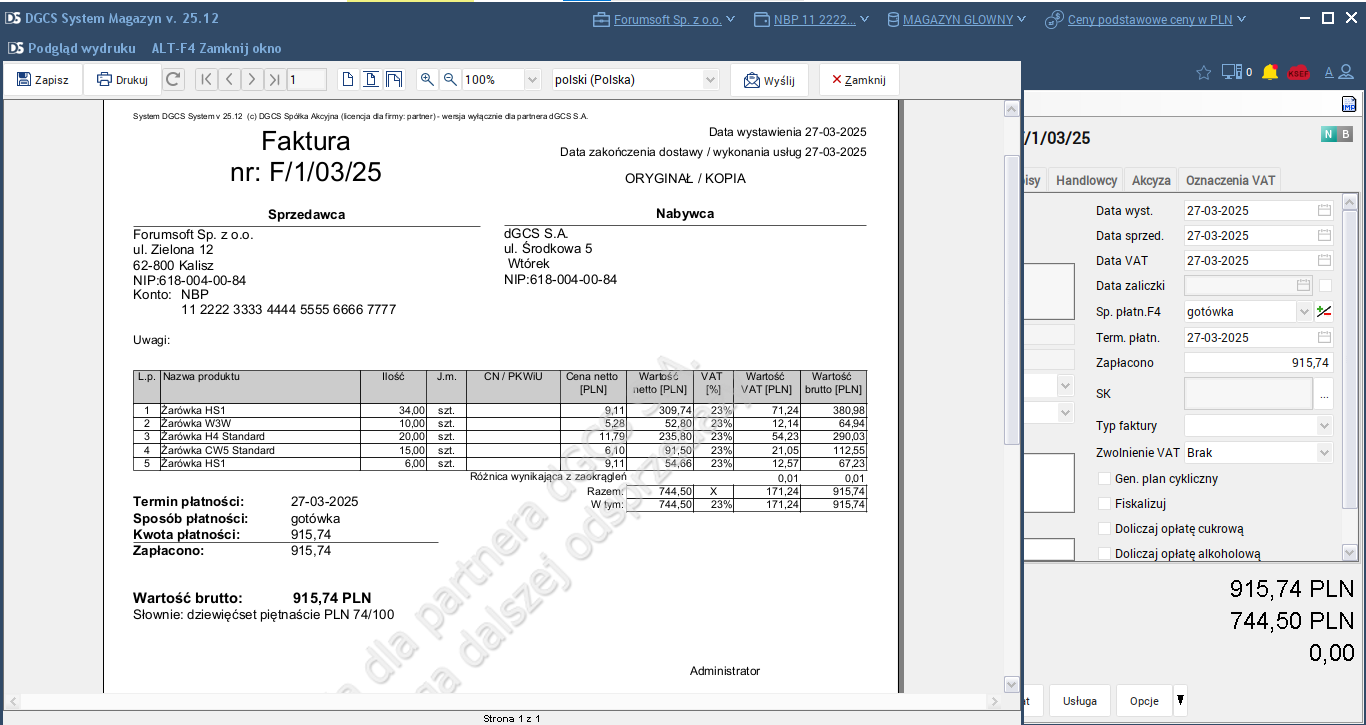Click the preview vertical scrollbar
The height and width of the screenshot is (725, 1366).
pos(1011,395)
